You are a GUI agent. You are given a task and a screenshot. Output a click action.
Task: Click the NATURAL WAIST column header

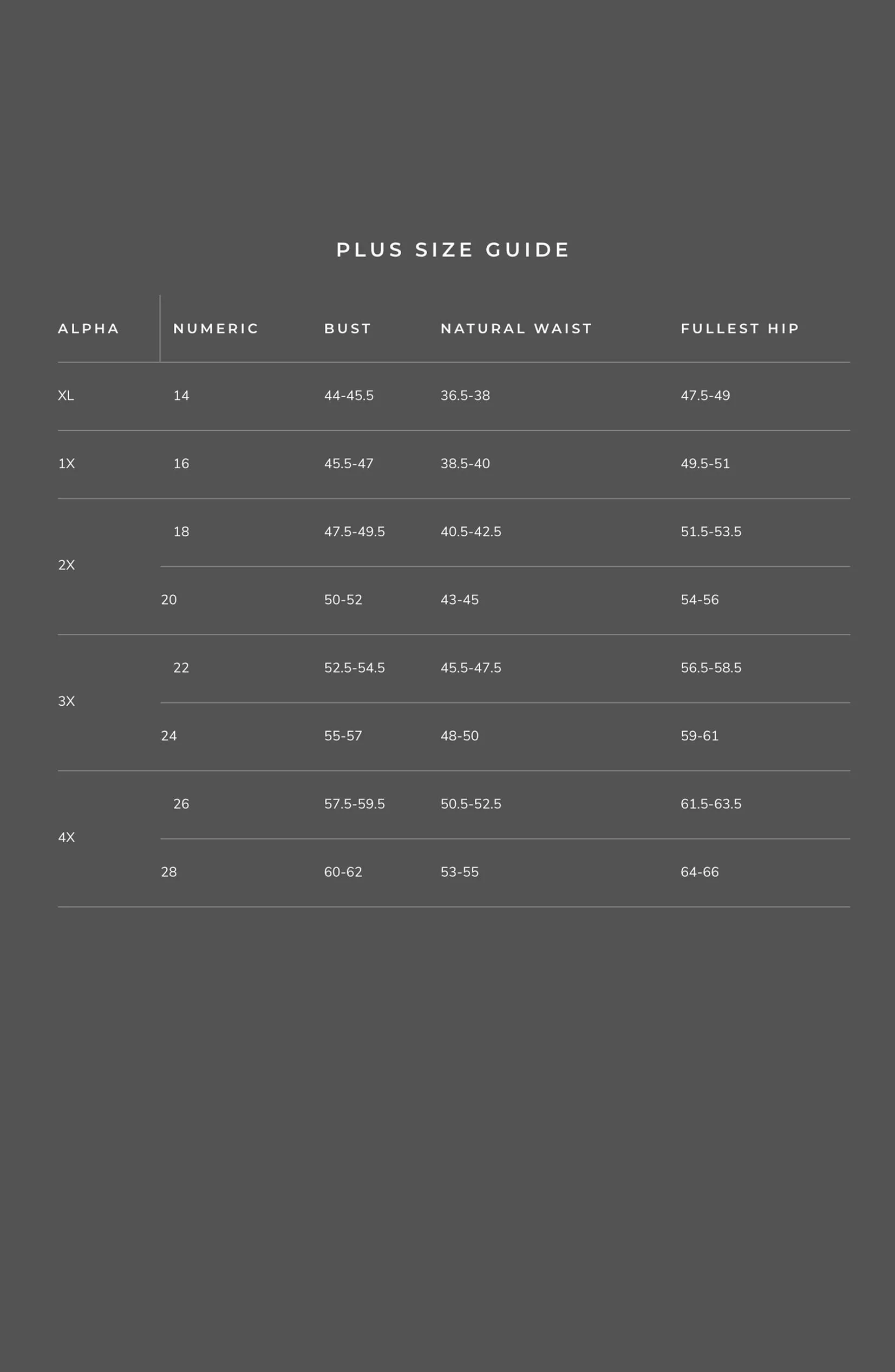pyautogui.click(x=517, y=329)
